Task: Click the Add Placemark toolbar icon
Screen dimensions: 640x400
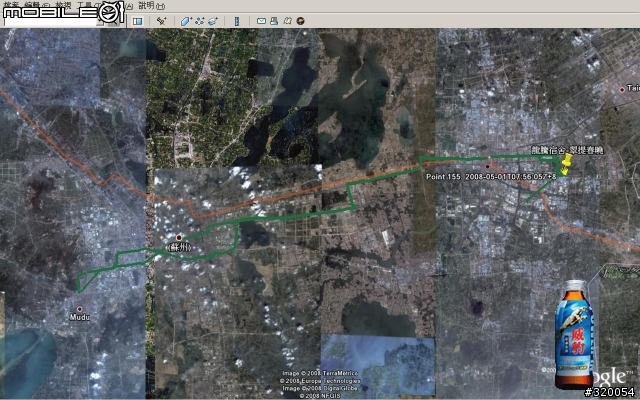Action: [162, 21]
